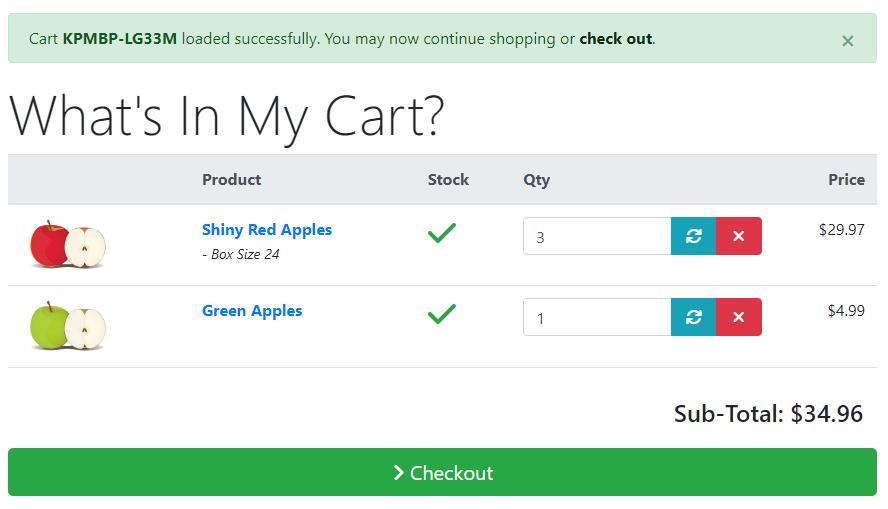The height and width of the screenshot is (509, 888).
Task: Click the Stock column header
Action: (448, 179)
